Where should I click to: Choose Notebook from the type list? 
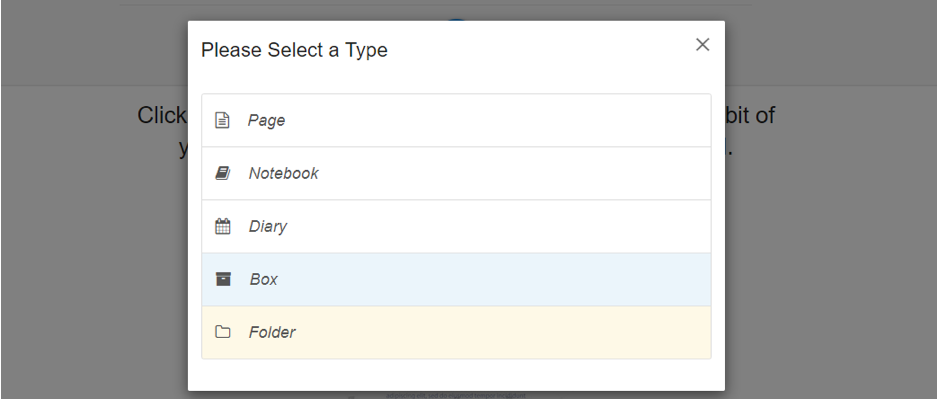[x=457, y=173]
